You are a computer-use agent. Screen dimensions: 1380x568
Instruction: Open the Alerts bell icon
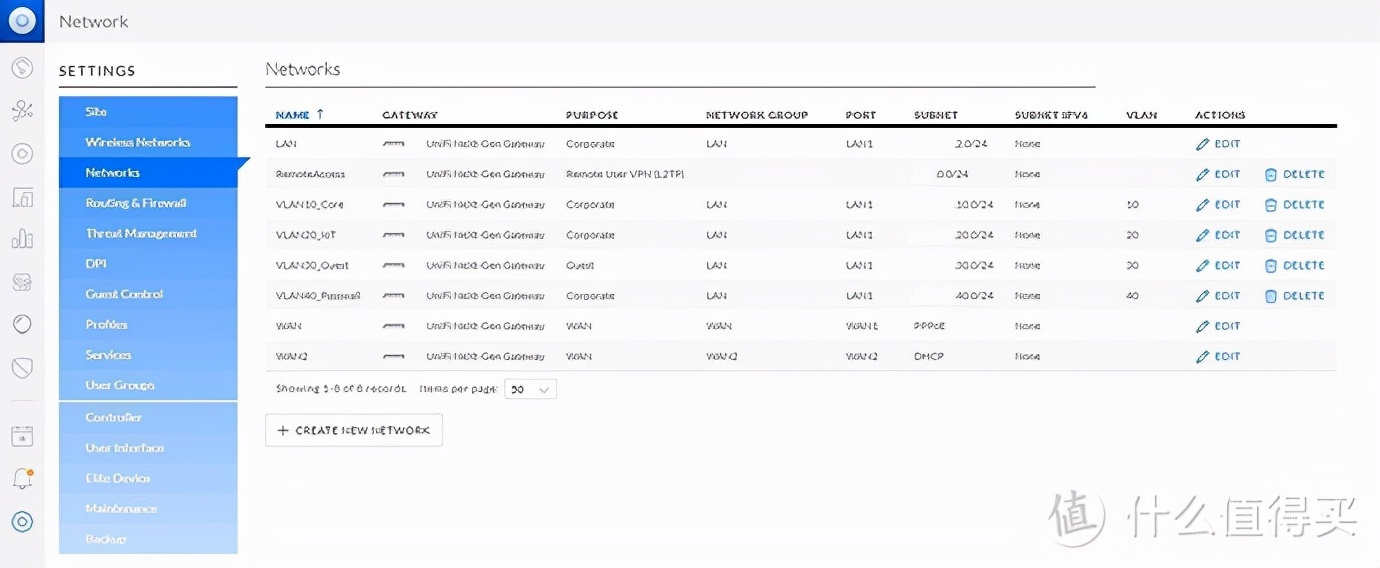[x=22, y=479]
